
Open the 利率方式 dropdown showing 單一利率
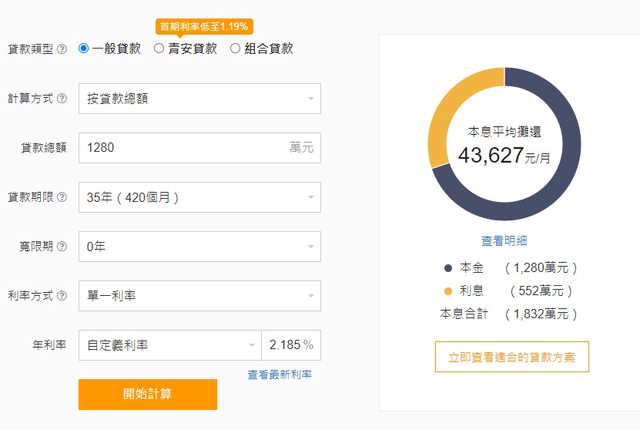coord(199,296)
